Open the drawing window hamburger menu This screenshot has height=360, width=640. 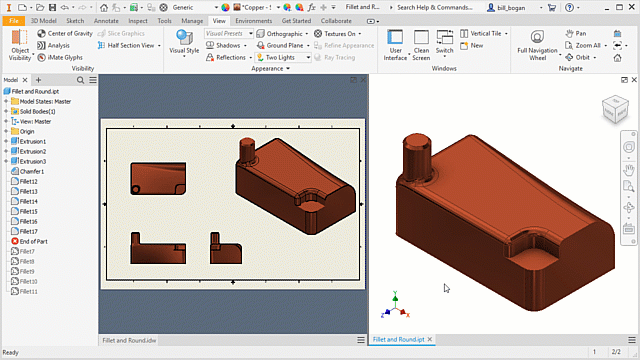(x=361, y=340)
